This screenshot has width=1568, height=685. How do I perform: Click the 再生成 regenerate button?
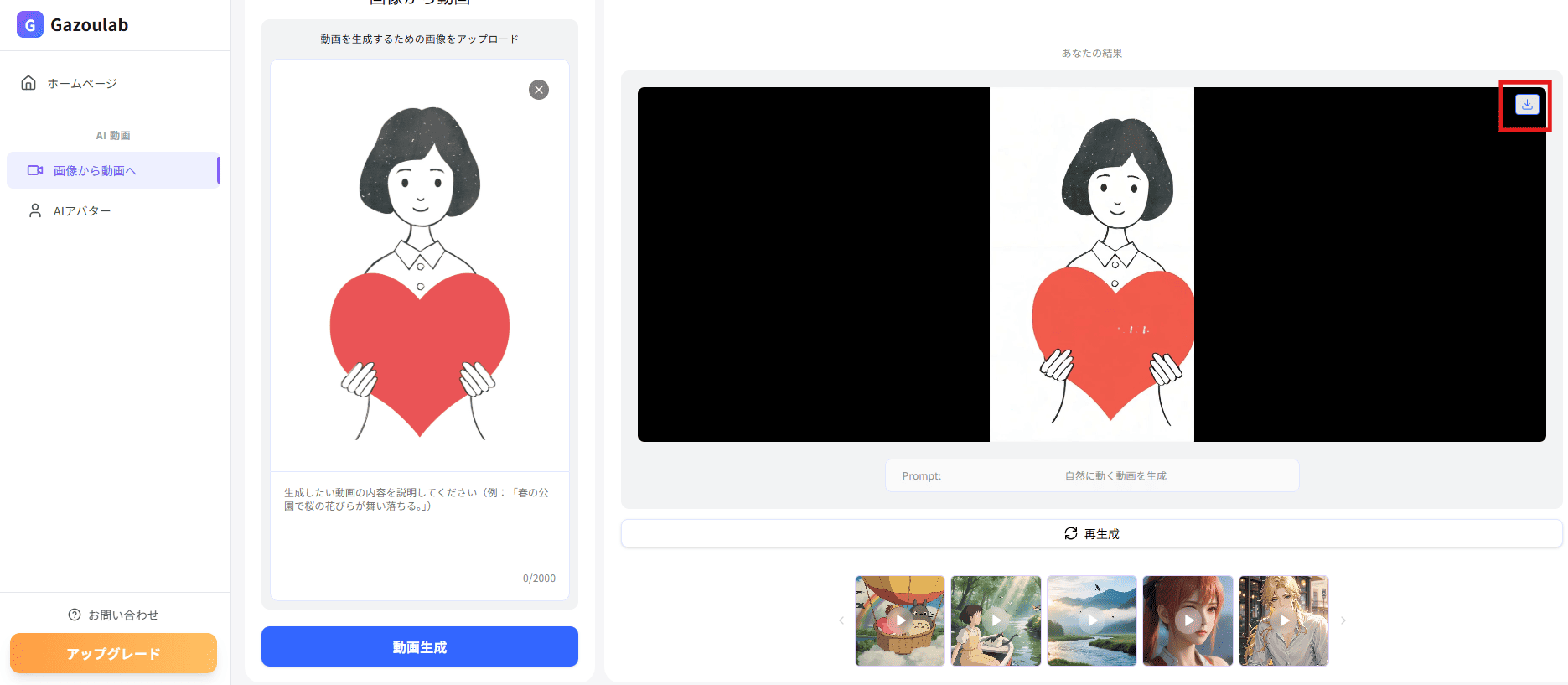(x=1092, y=533)
